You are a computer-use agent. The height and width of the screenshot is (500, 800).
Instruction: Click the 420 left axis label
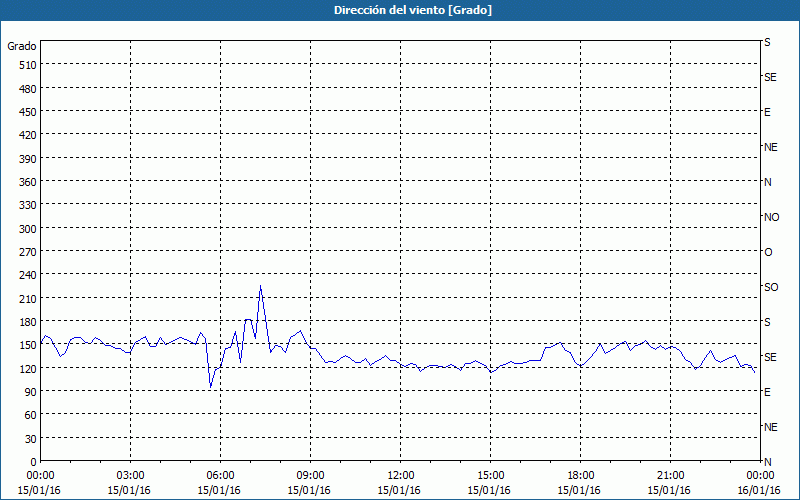coord(29,136)
